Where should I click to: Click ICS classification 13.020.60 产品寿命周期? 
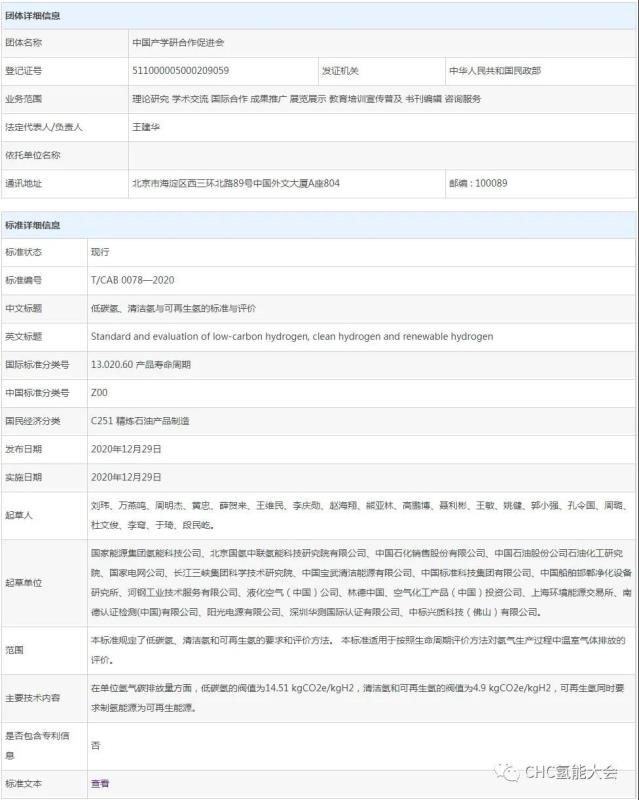coord(140,365)
